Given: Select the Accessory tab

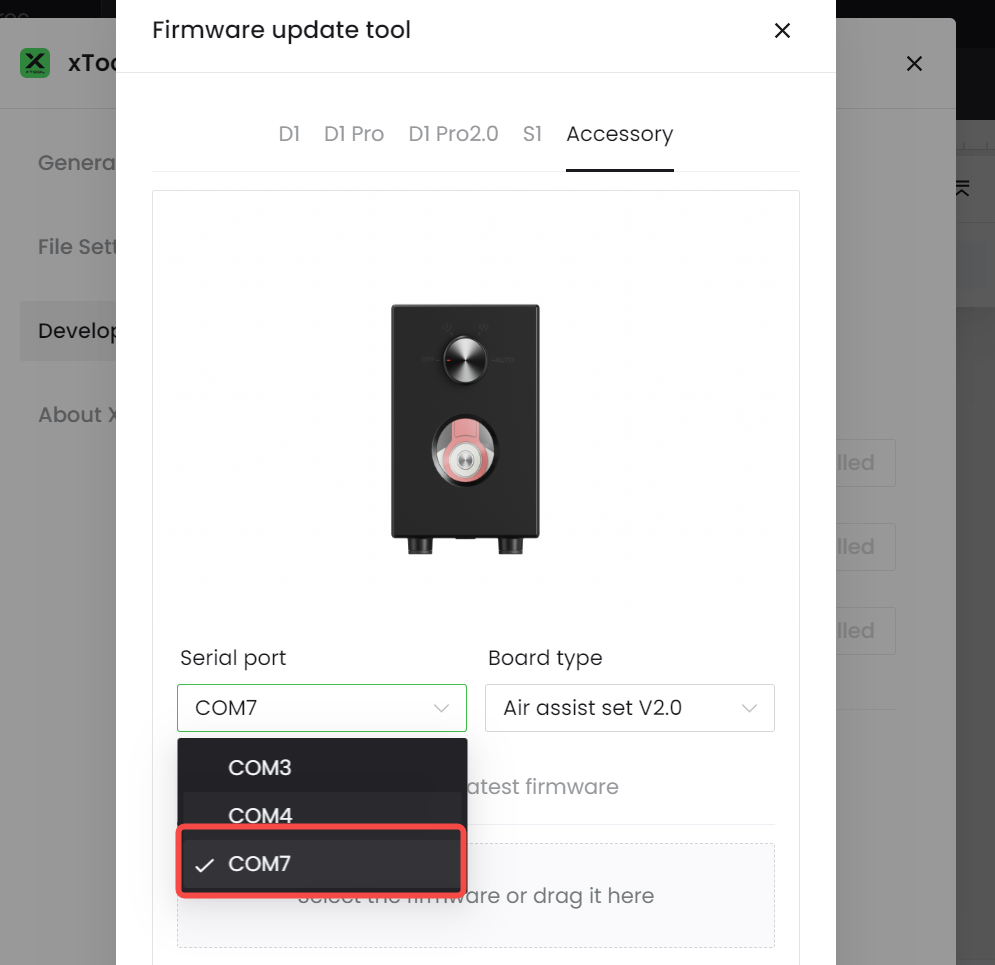Looking at the screenshot, I should coord(619,134).
